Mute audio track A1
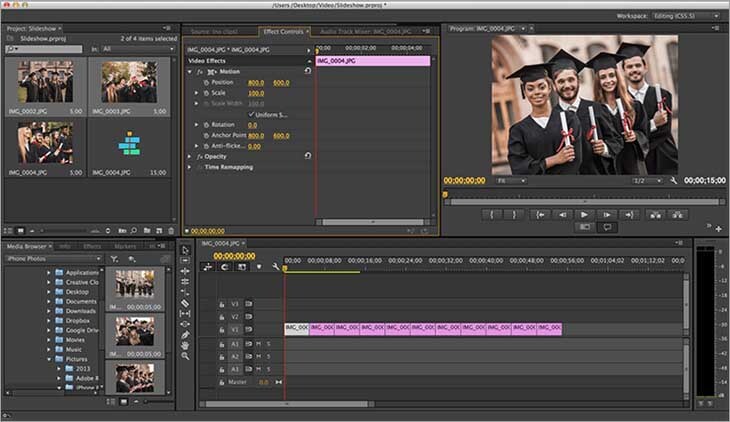The image size is (730, 422). click(258, 344)
